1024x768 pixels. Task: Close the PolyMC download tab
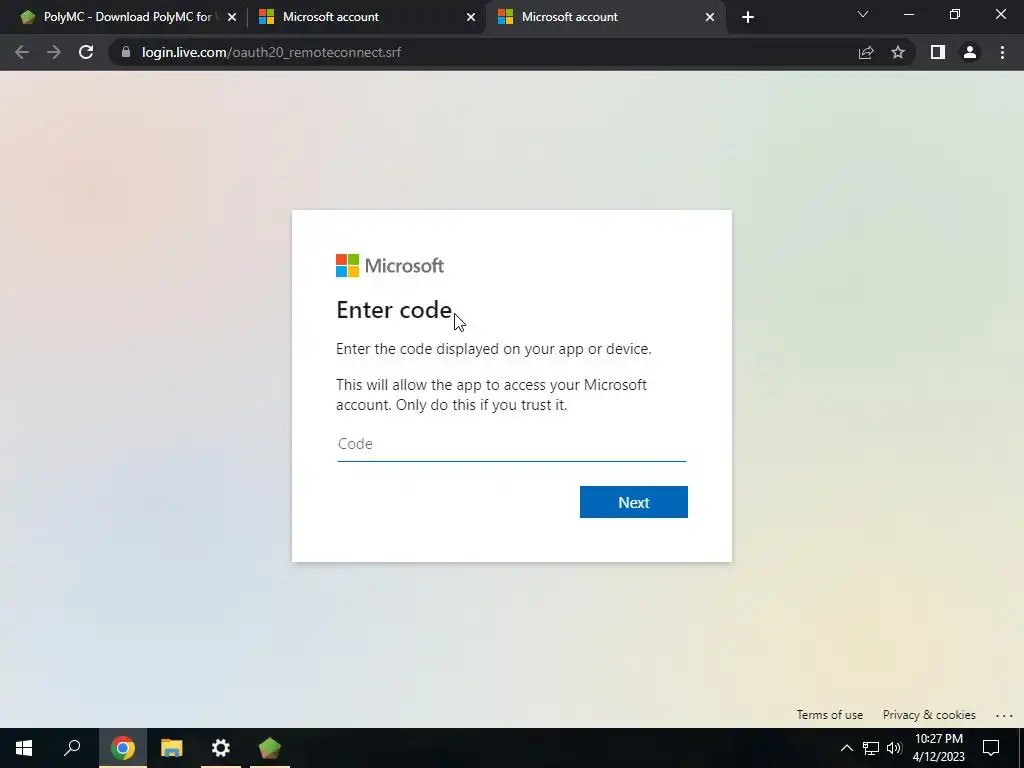[x=232, y=17]
